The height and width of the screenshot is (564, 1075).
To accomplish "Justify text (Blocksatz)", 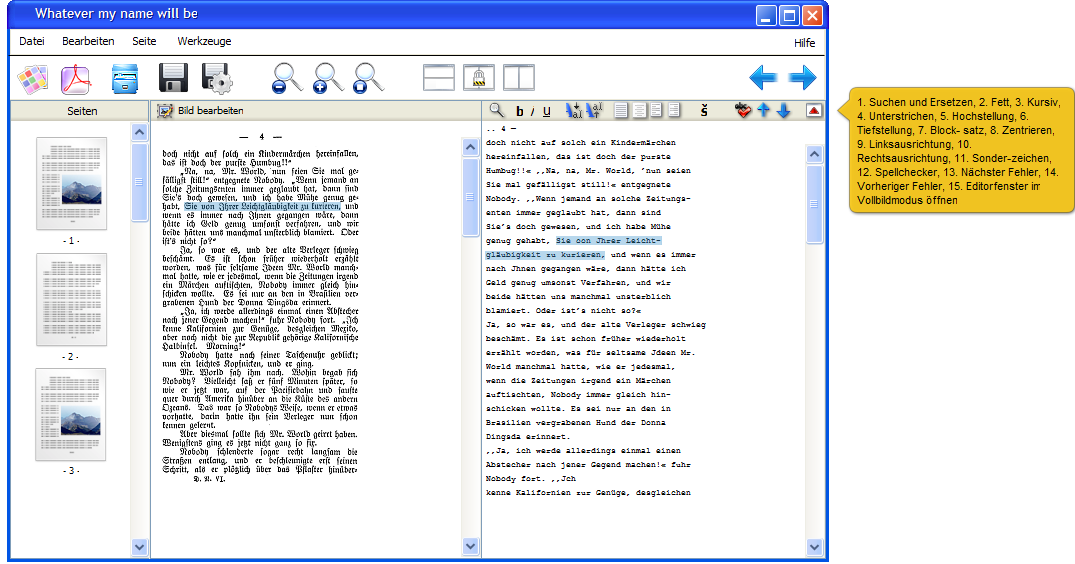I will point(621,110).
